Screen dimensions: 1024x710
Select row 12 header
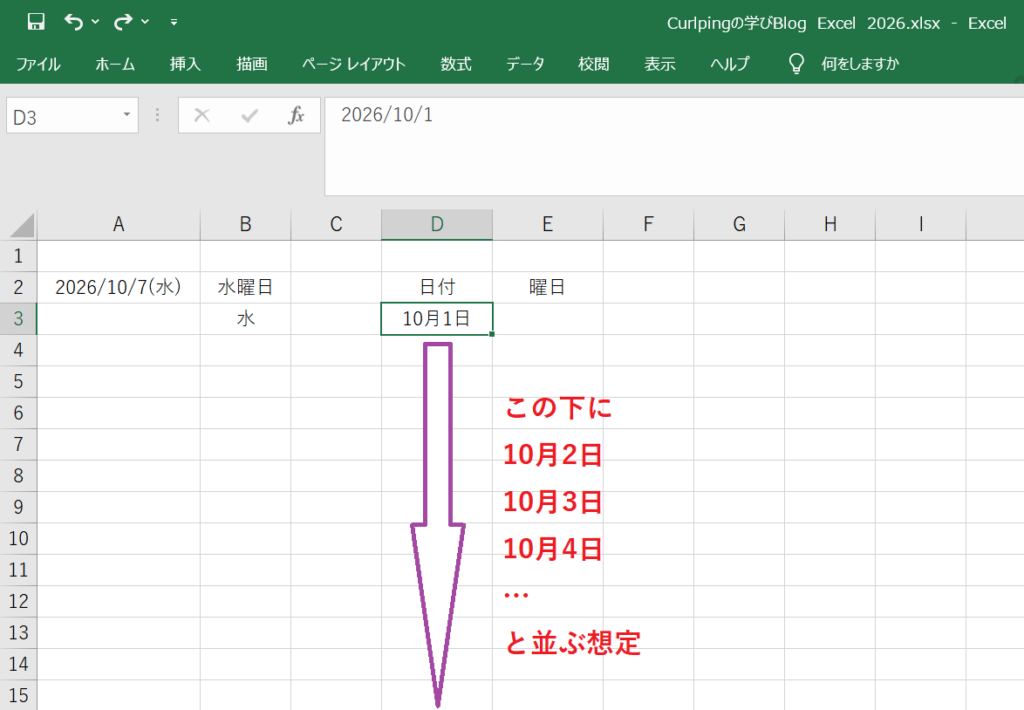pos(18,602)
